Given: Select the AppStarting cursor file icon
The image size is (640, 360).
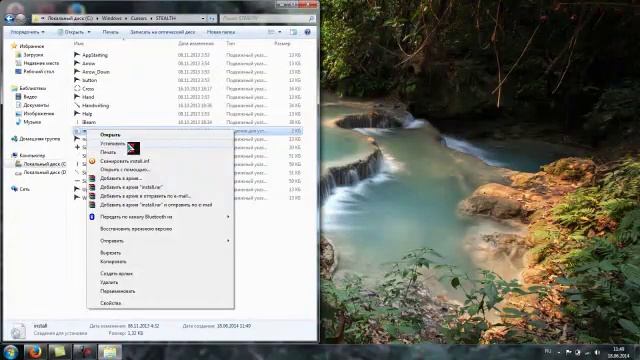Looking at the screenshot, I should (77, 55).
